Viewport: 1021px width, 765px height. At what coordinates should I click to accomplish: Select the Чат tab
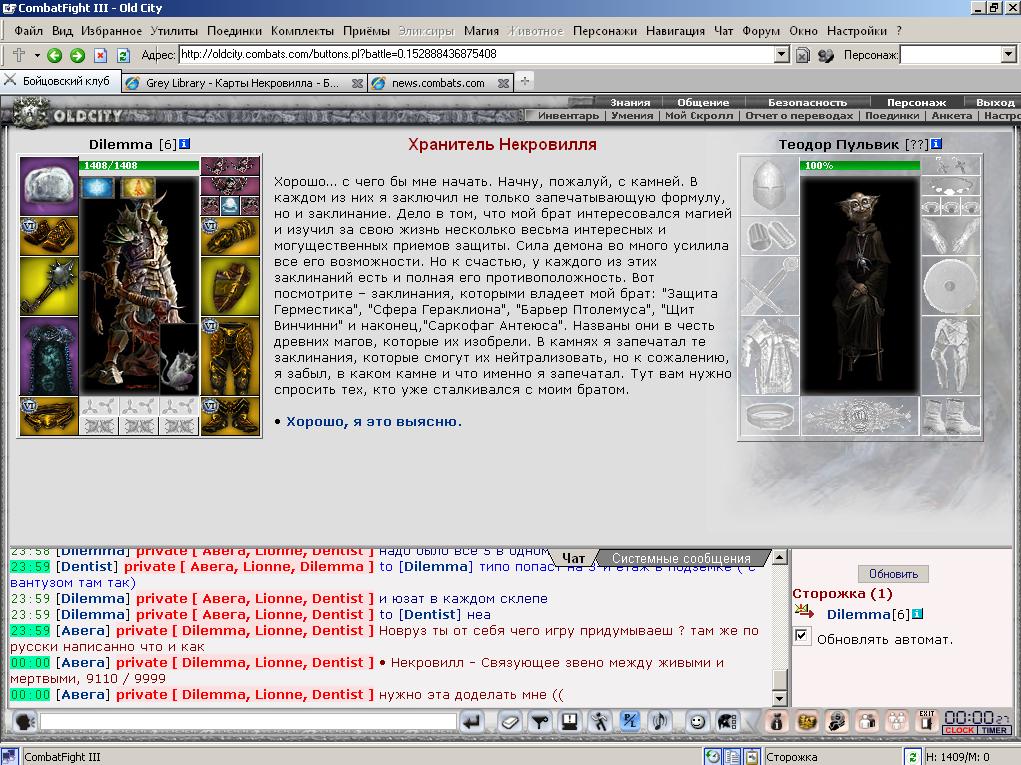573,559
